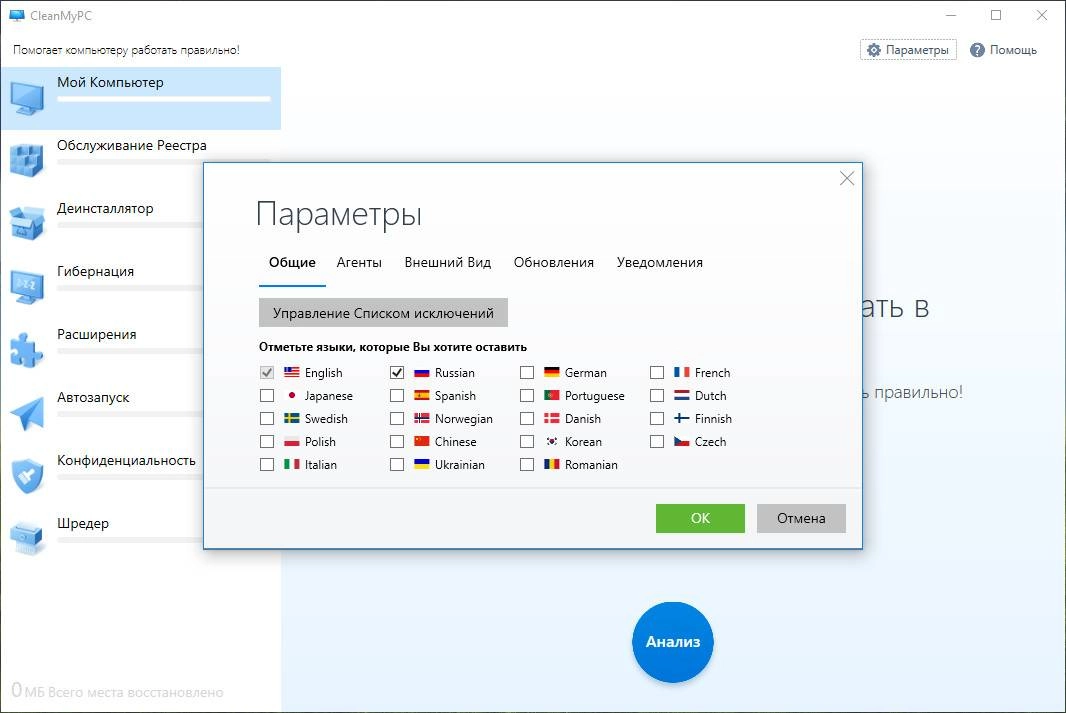Tick the French language checkbox
The width and height of the screenshot is (1066, 713).
(657, 372)
